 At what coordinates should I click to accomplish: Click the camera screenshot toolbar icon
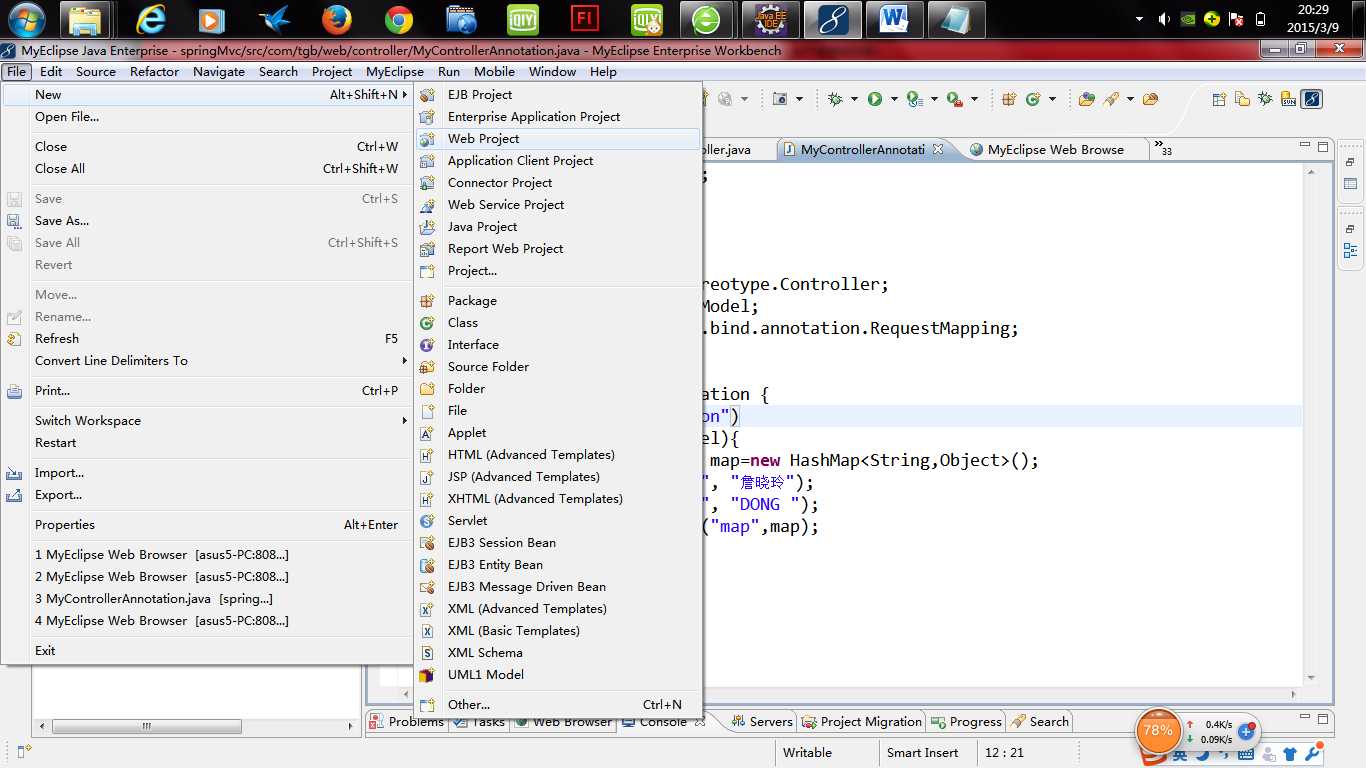[780, 99]
